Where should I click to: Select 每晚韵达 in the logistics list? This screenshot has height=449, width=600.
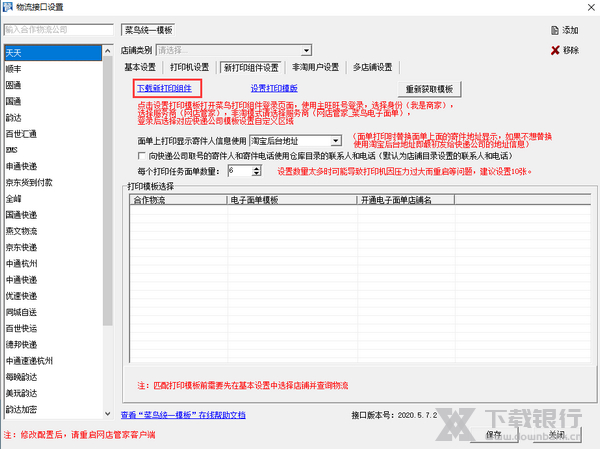(53, 377)
